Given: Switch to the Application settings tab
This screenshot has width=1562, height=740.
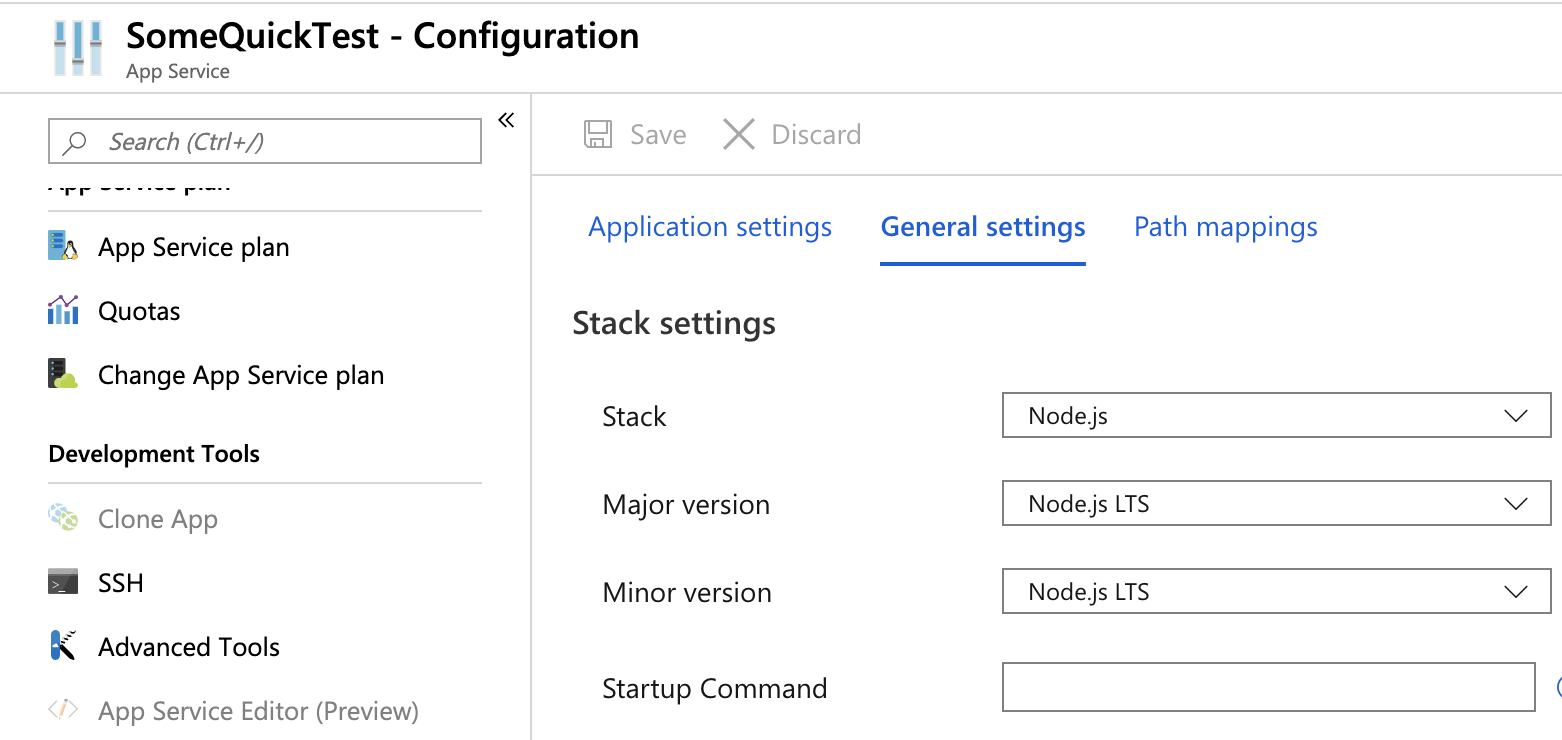Looking at the screenshot, I should [x=710, y=227].
